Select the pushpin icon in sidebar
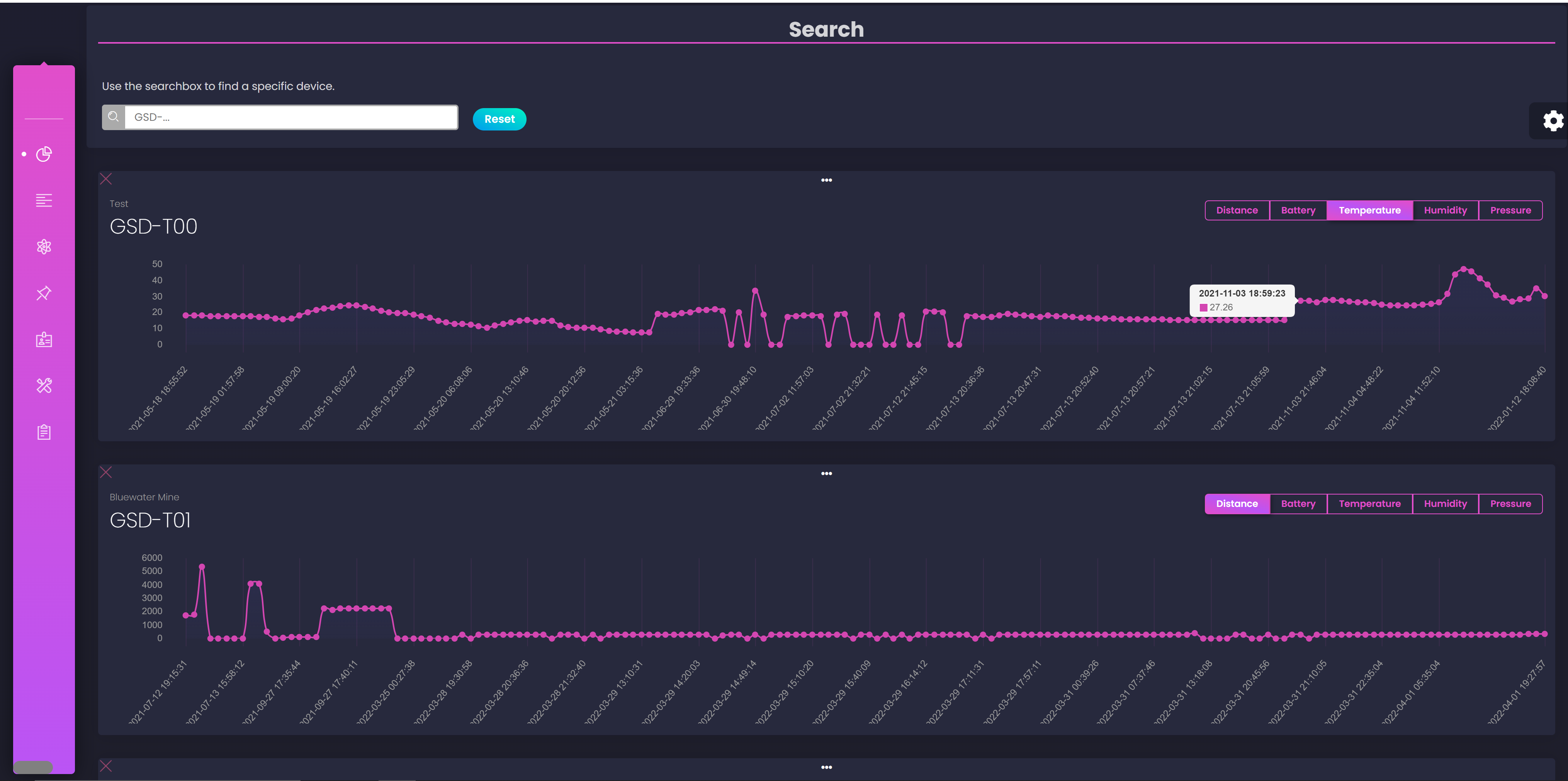Image resolution: width=1568 pixels, height=781 pixels. pos(44,293)
